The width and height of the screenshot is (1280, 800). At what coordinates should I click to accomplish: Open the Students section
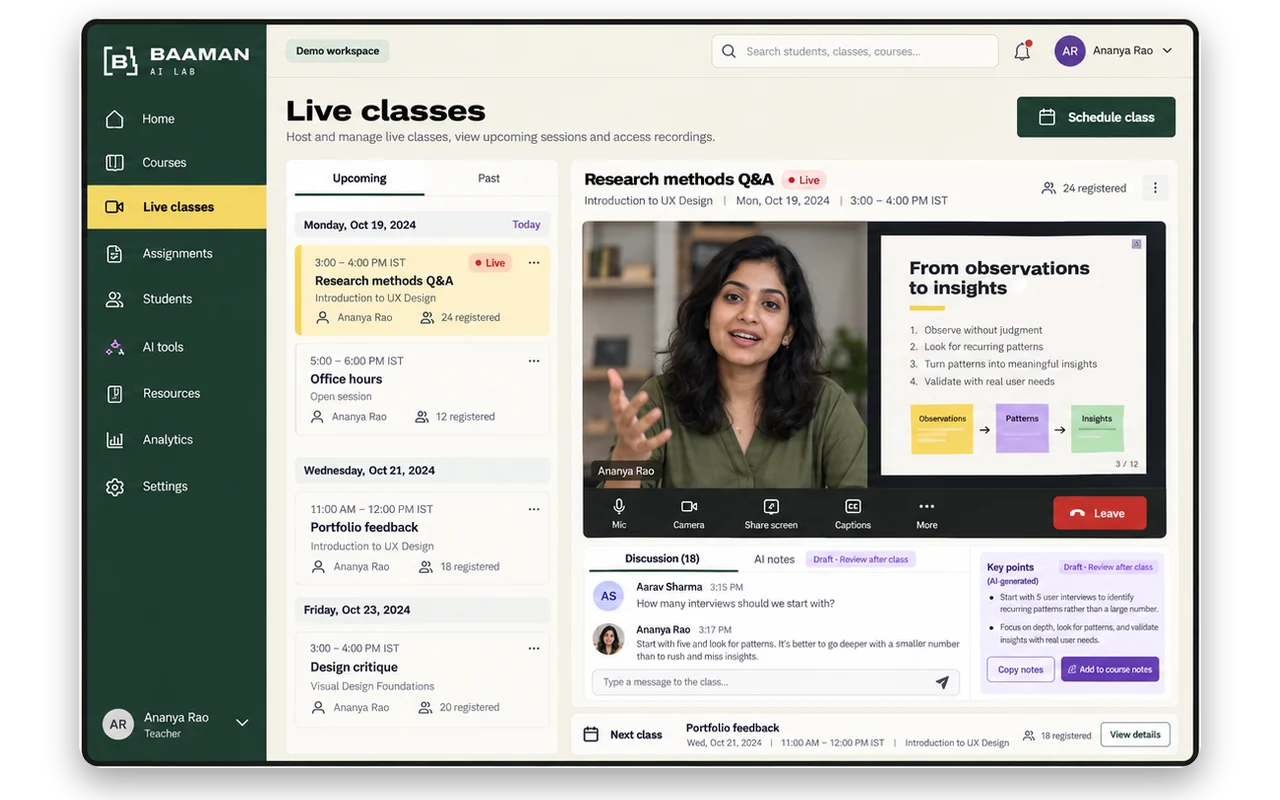tap(177, 299)
